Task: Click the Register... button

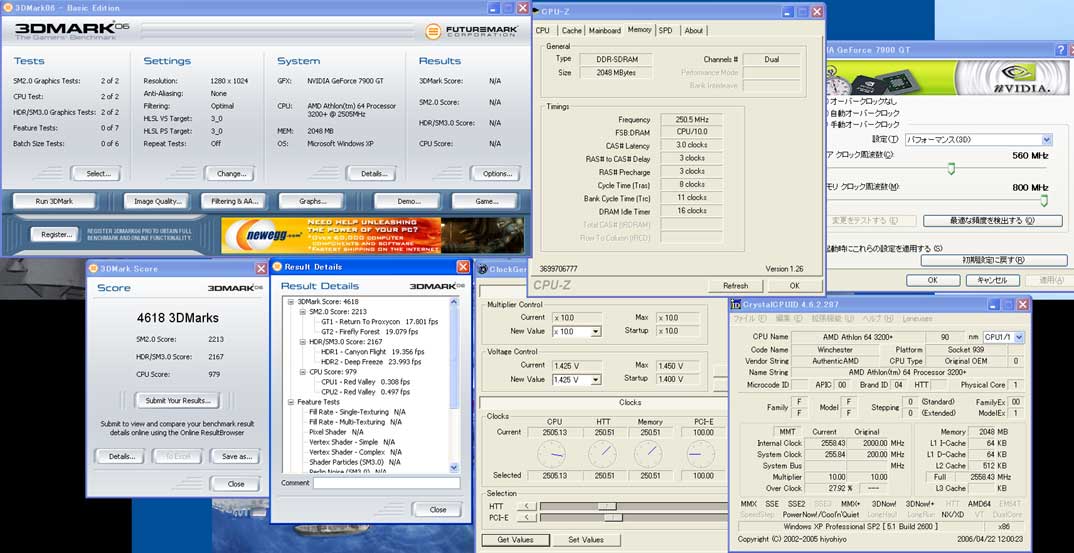Action: tap(55, 234)
